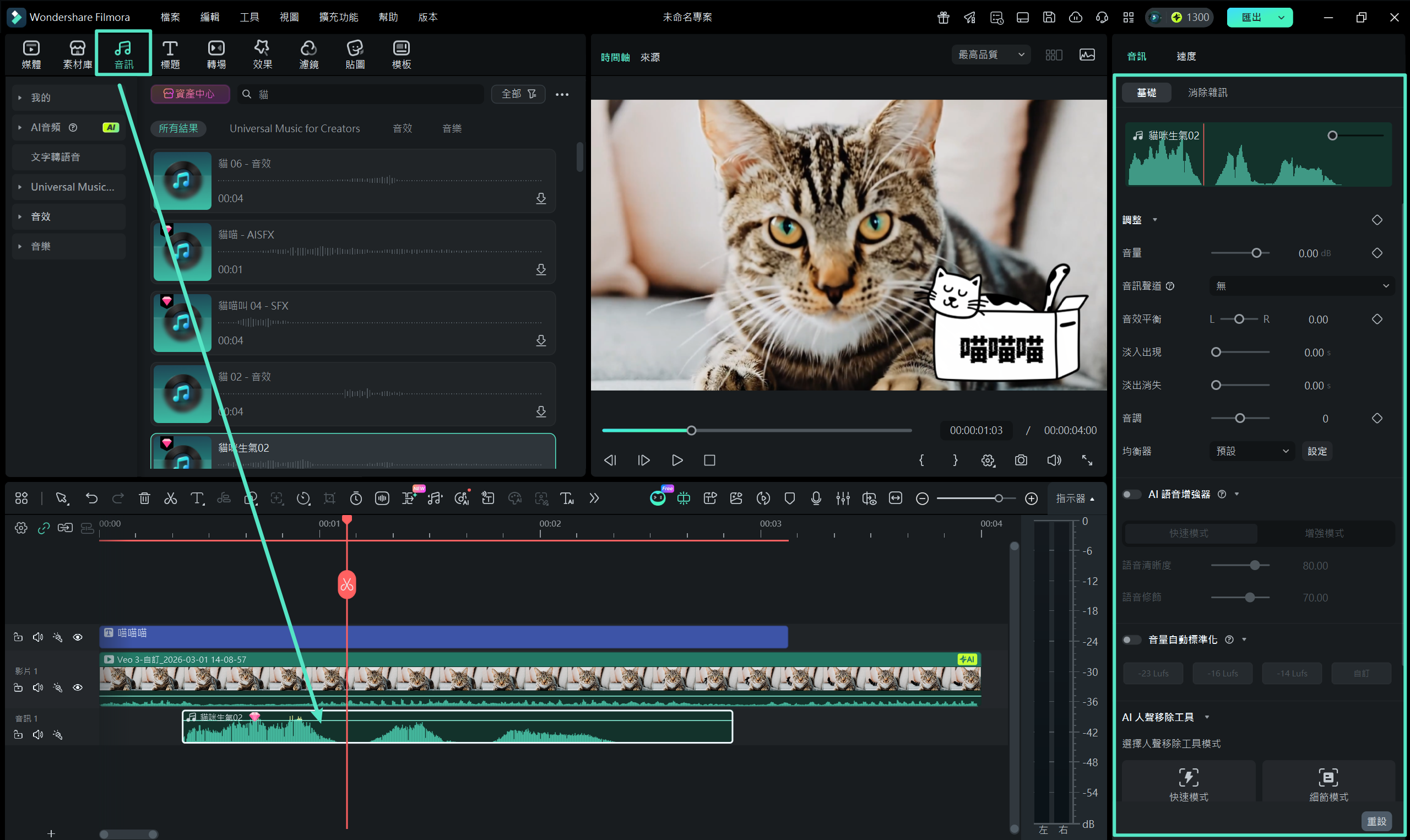Take a snapshot with the camera icon
The image size is (1410, 840).
1021,460
